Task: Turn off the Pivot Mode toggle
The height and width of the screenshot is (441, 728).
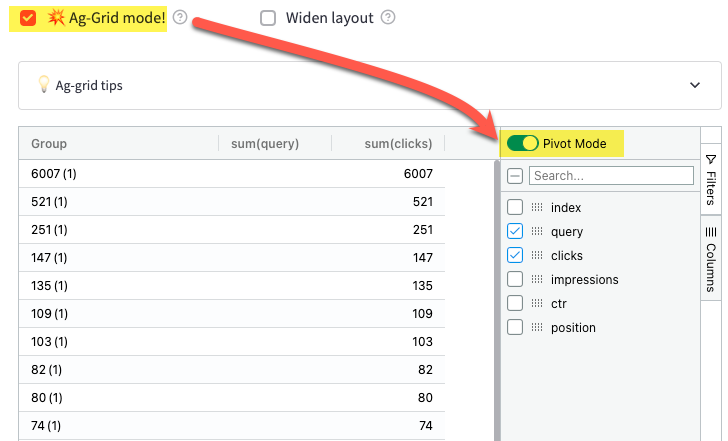Action: click(523, 144)
